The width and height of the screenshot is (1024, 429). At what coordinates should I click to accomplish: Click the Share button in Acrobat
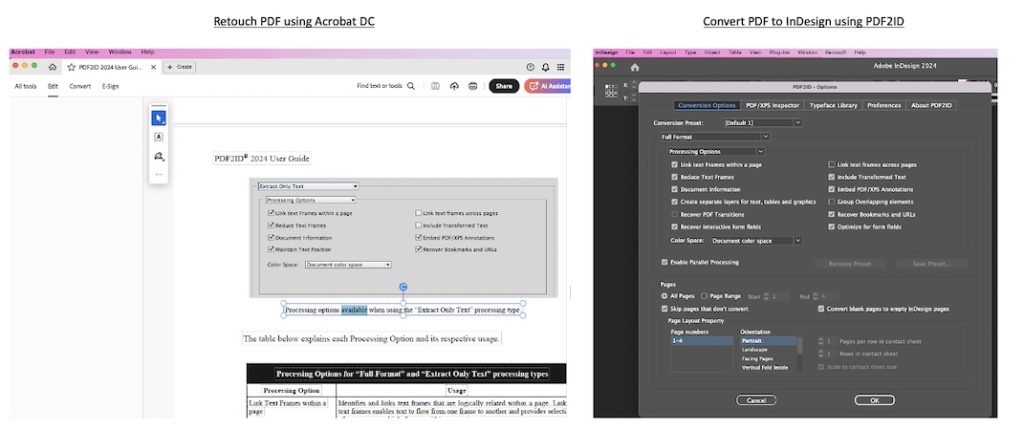click(x=504, y=86)
